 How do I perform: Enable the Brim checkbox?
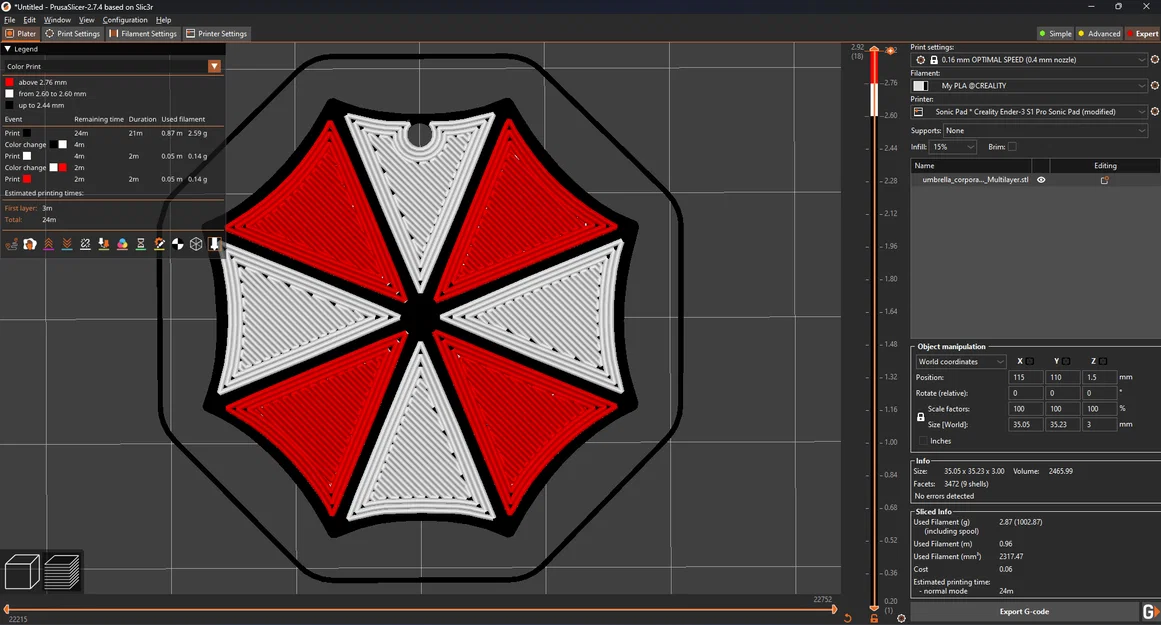pos(1013,146)
